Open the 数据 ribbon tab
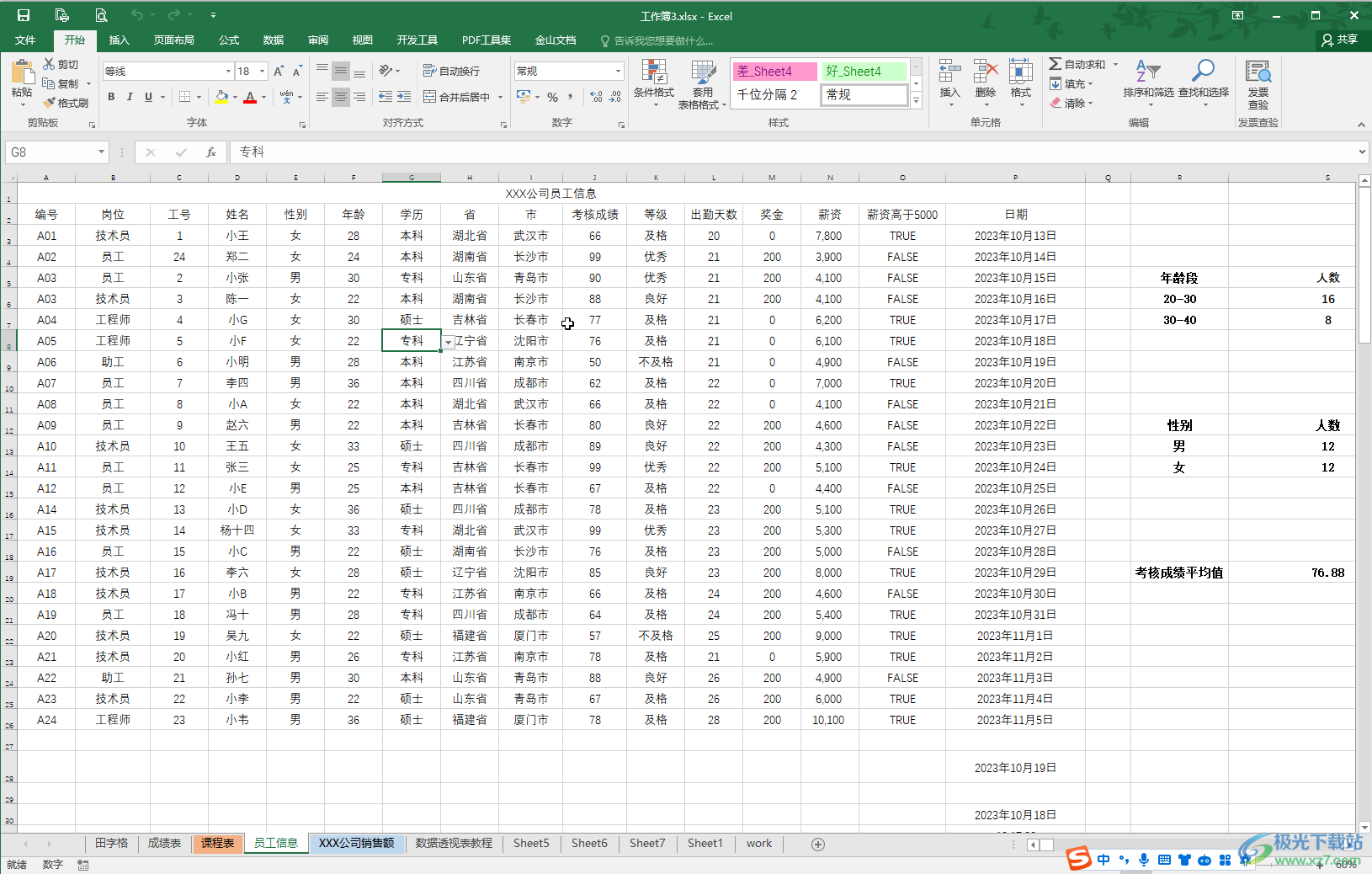This screenshot has width=1372, height=874. 274,40
